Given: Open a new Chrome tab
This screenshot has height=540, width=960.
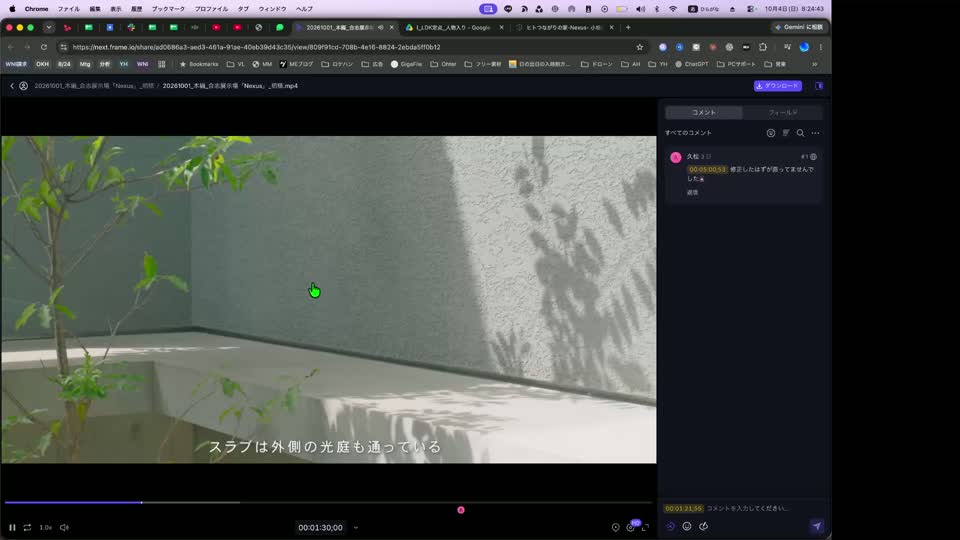Looking at the screenshot, I should (x=628, y=28).
